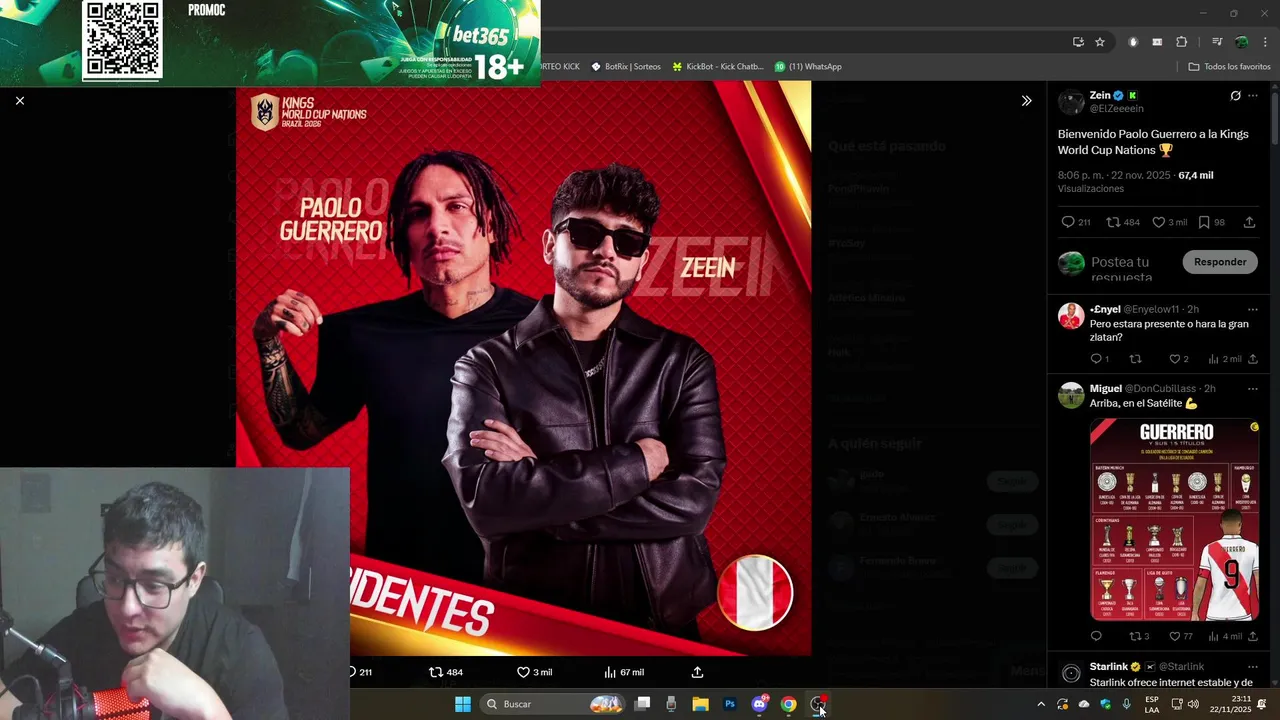Open Chrome profile avatar
This screenshot has width=1280, height=720.
pyautogui.click(x=1241, y=42)
